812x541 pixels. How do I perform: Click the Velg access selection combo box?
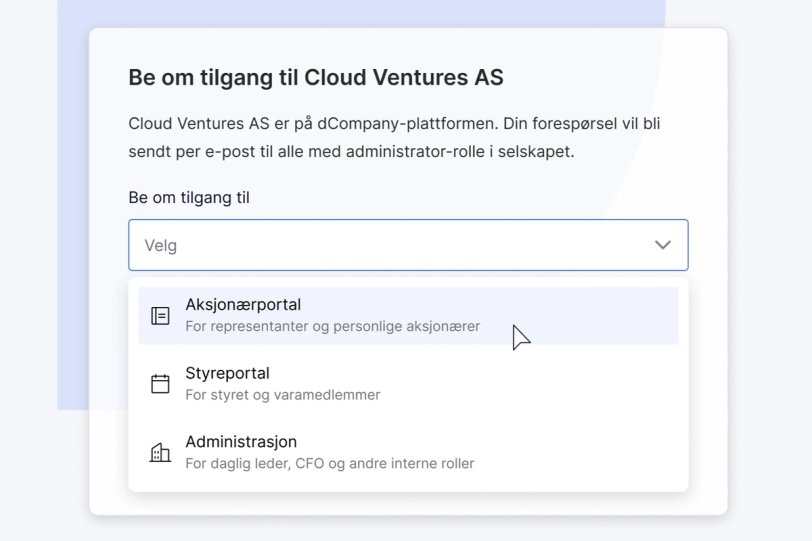[x=408, y=245]
